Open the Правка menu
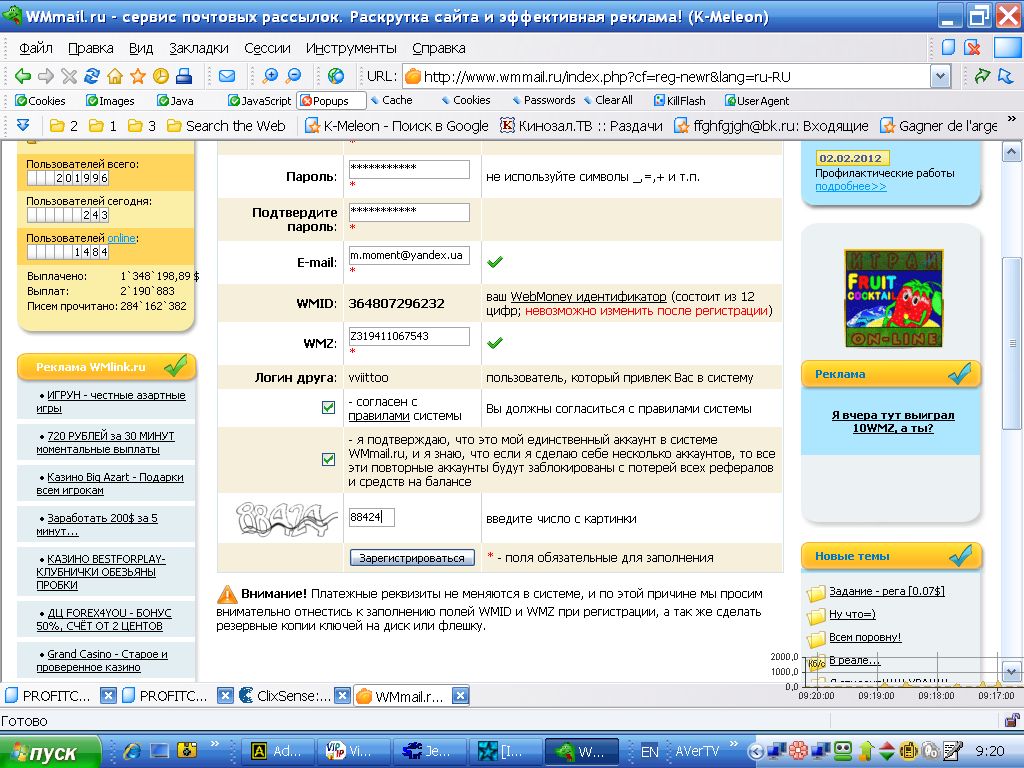This screenshot has height=768, width=1024. (91, 48)
